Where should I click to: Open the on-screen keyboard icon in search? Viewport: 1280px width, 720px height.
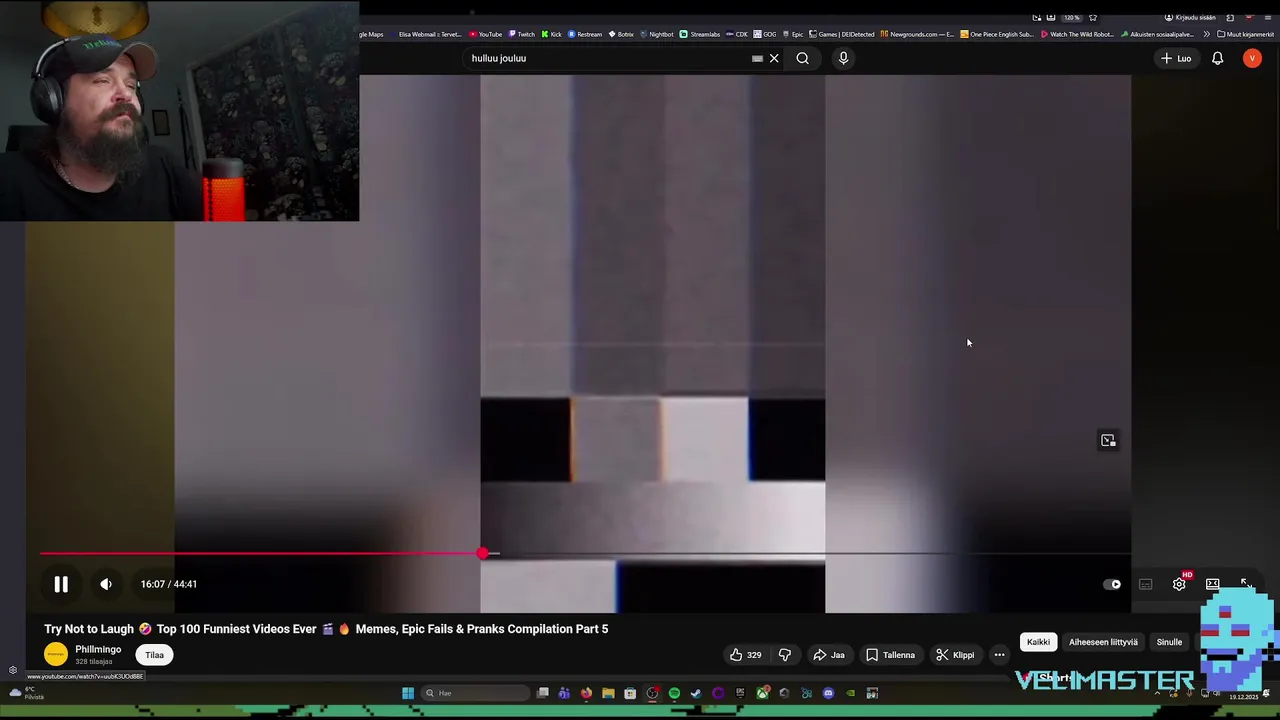tap(757, 58)
